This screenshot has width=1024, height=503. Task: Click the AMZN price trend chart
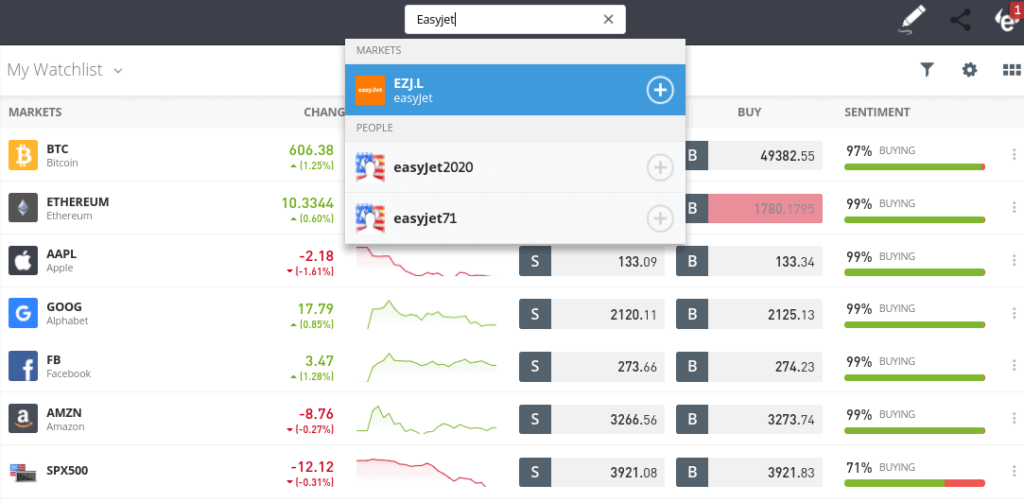426,419
